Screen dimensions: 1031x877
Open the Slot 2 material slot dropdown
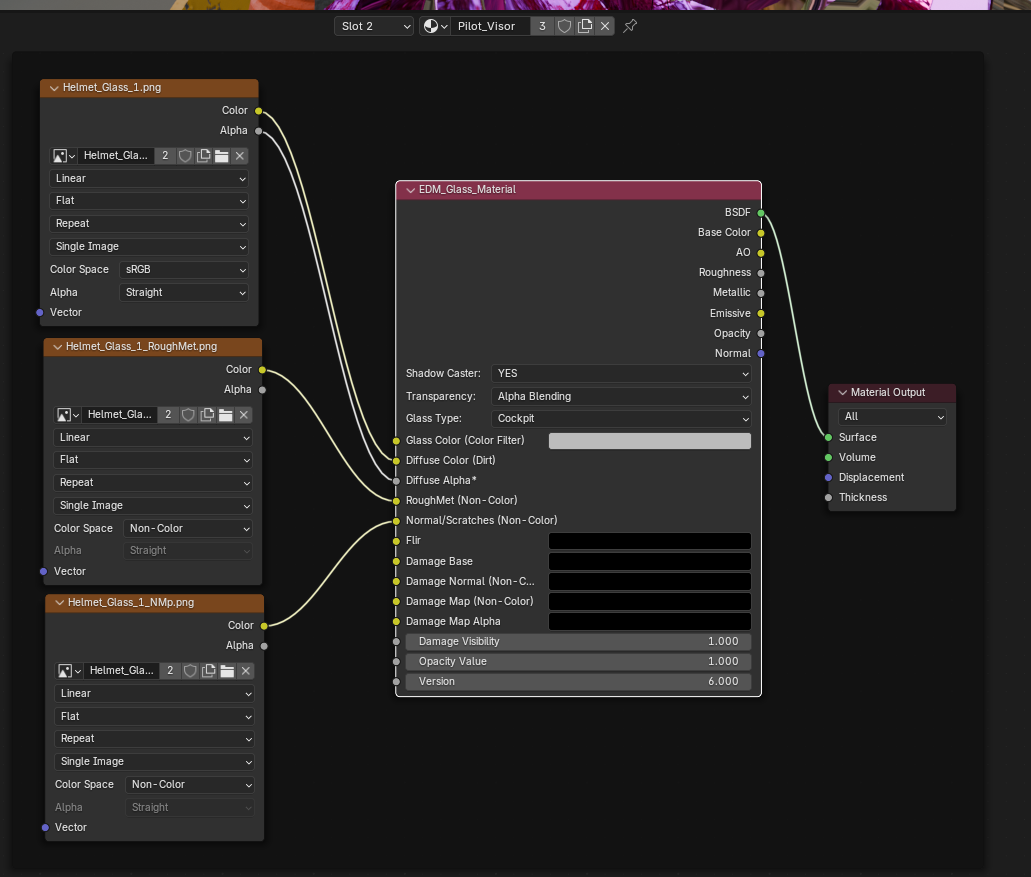coord(374,26)
